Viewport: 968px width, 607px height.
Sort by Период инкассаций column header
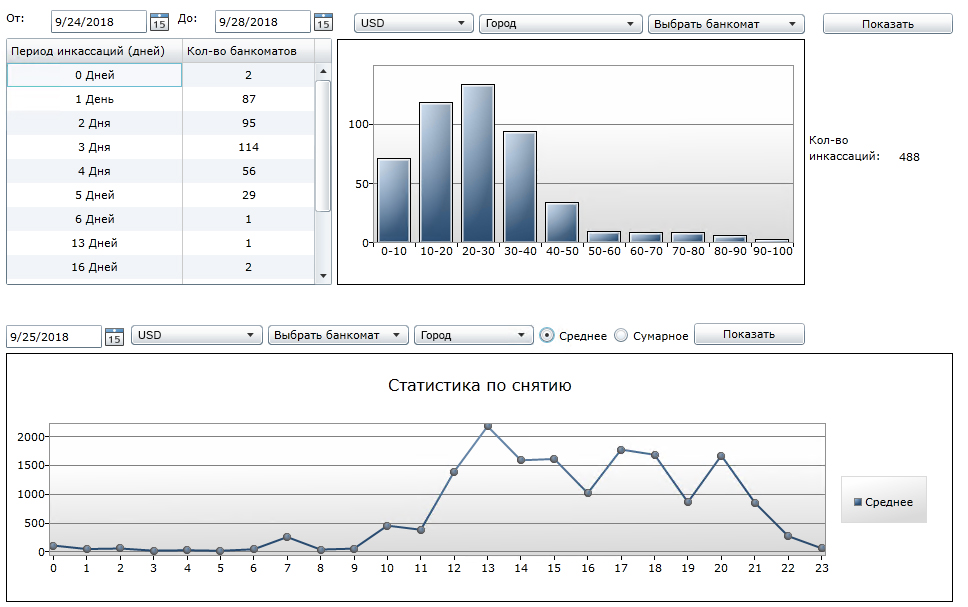94,51
